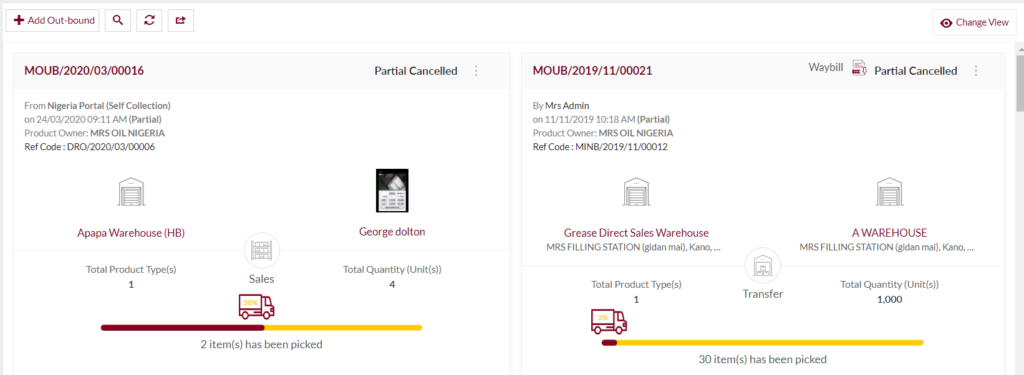Open the Waybill document icon
Image resolution: width=1024 pixels, height=375 pixels.
859,68
